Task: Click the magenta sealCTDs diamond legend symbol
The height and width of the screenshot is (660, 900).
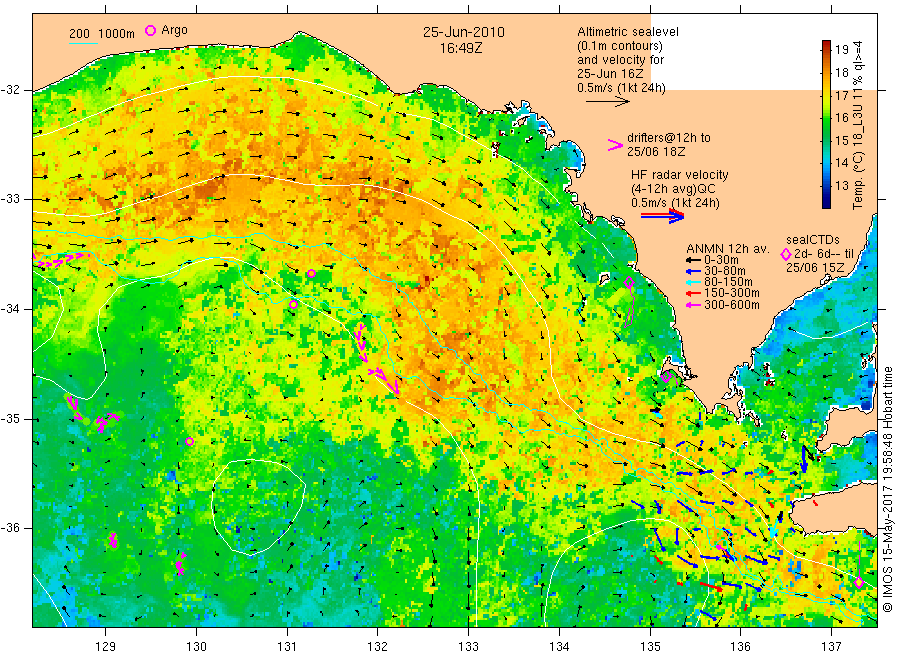Action: tap(786, 254)
